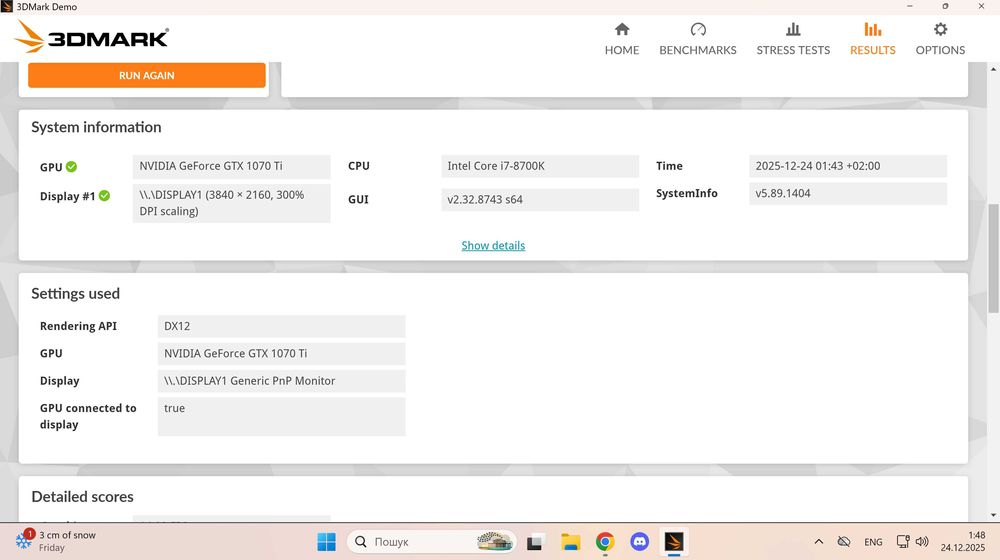Open the volume tray icon

tap(922, 542)
